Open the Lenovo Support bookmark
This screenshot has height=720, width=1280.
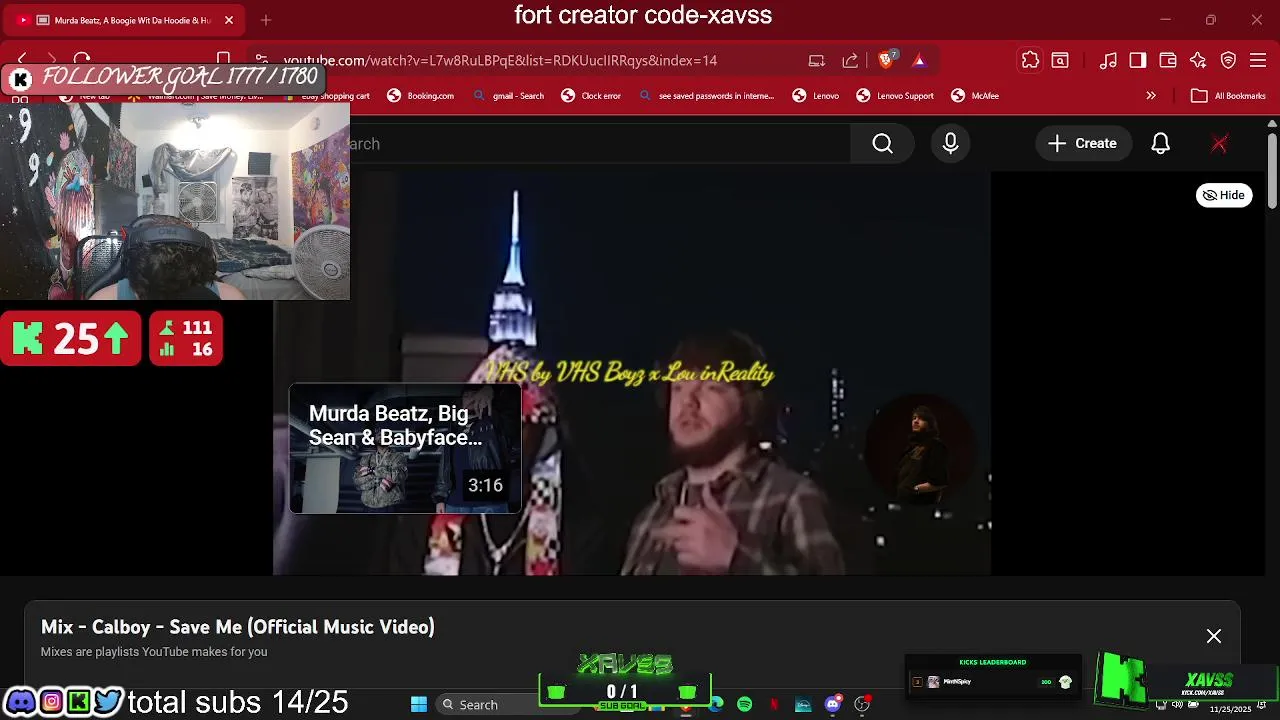coord(895,96)
